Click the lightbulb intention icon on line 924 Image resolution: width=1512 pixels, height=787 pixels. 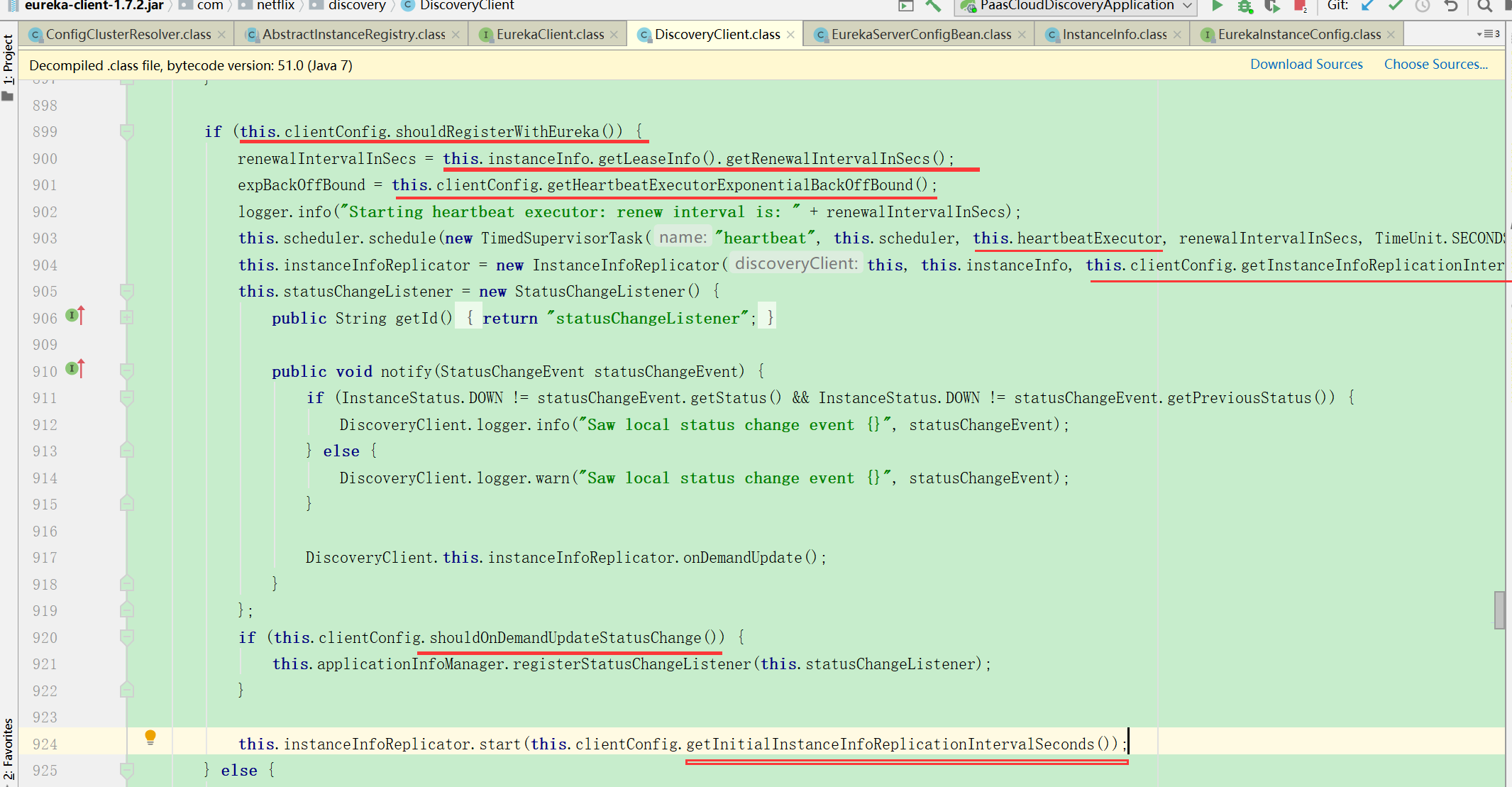click(x=150, y=737)
